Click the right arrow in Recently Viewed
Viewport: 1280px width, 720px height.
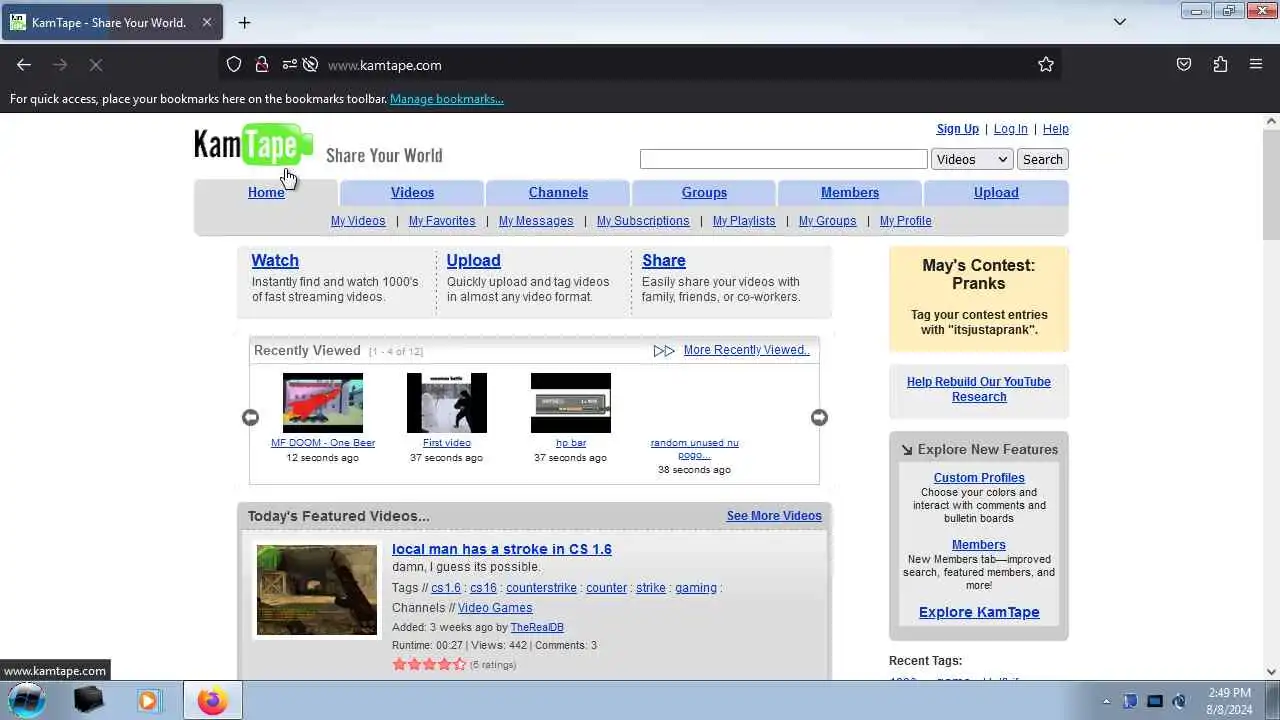819,417
